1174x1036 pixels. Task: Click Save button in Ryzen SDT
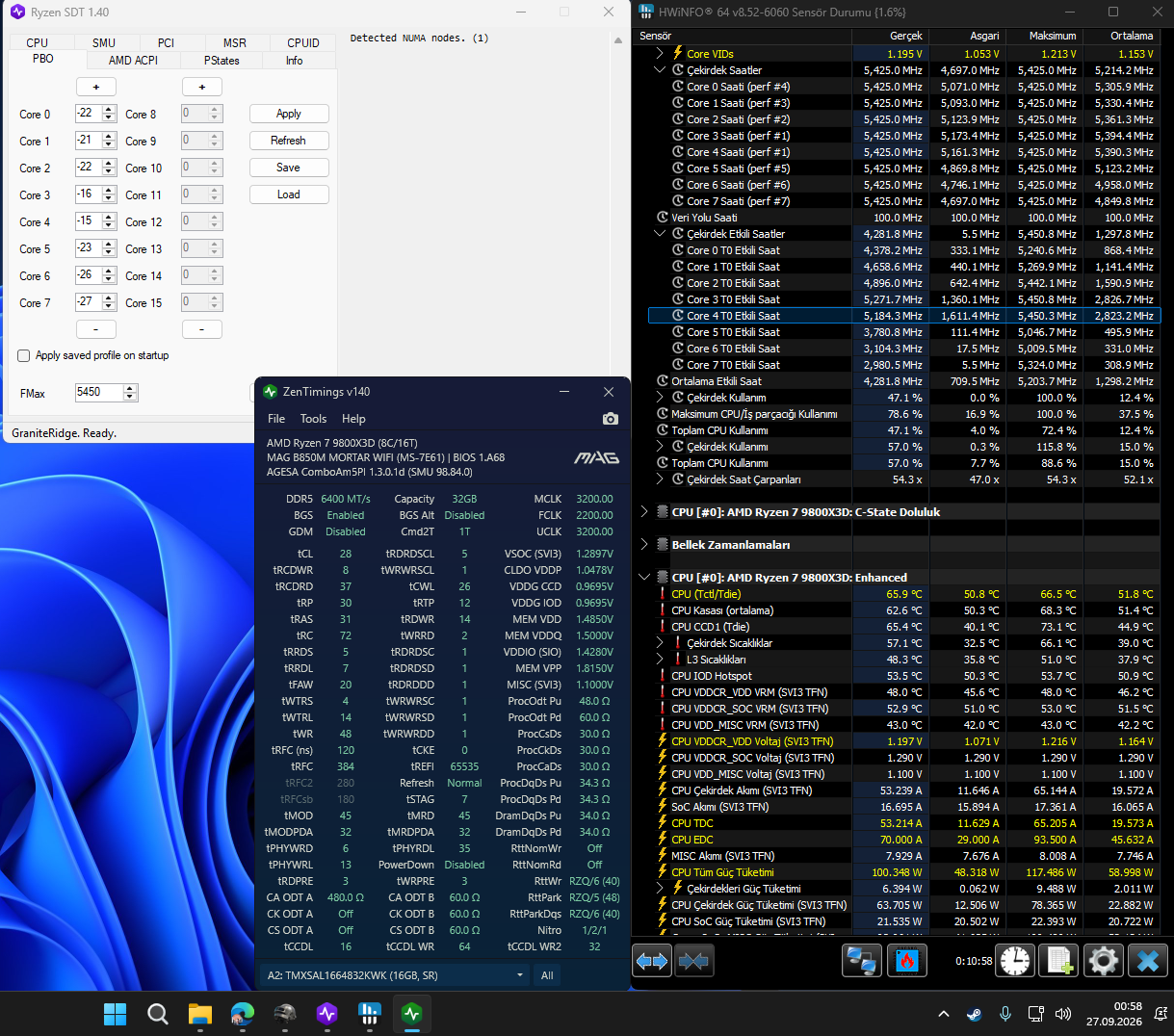point(289,168)
